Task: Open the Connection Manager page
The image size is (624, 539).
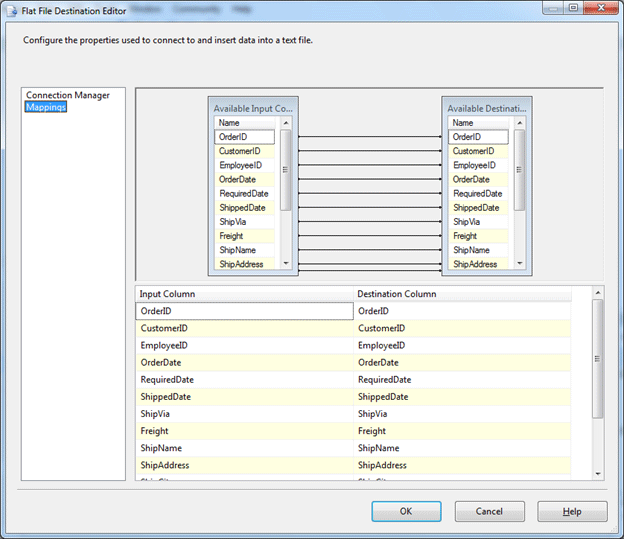Action: coord(68,95)
